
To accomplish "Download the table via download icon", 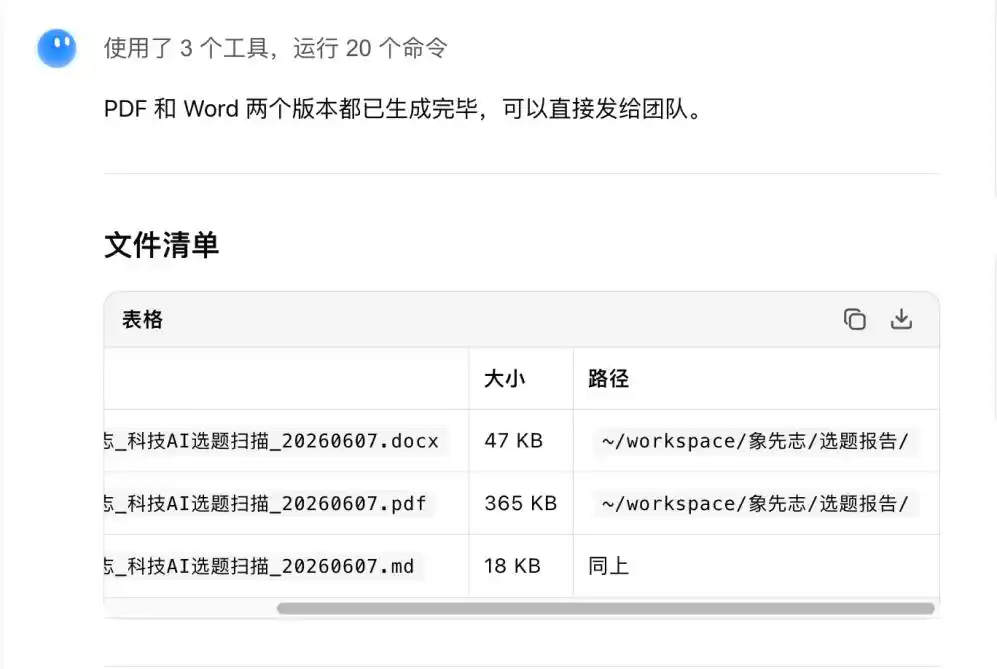I will (901, 319).
